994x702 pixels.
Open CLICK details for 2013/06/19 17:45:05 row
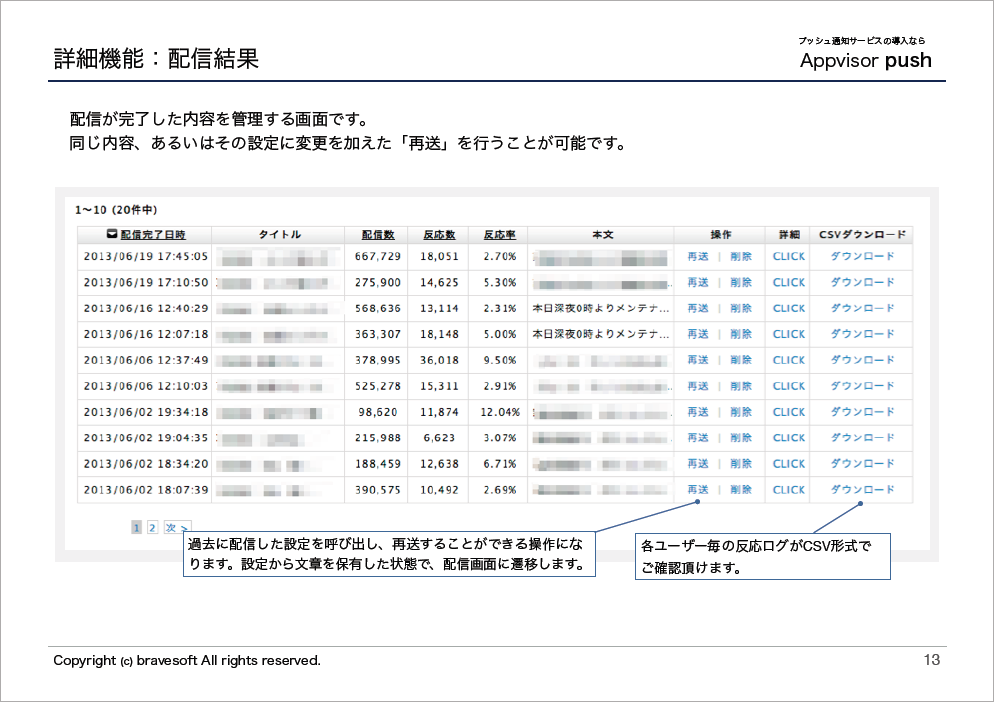pos(789,256)
